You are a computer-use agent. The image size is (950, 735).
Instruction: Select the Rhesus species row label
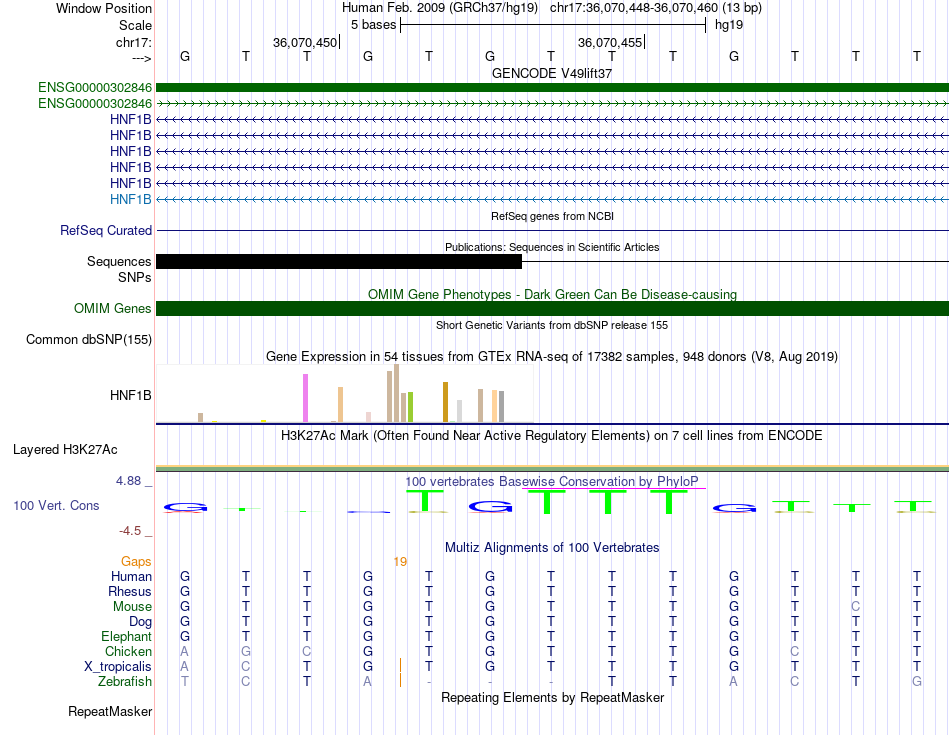pos(130,591)
